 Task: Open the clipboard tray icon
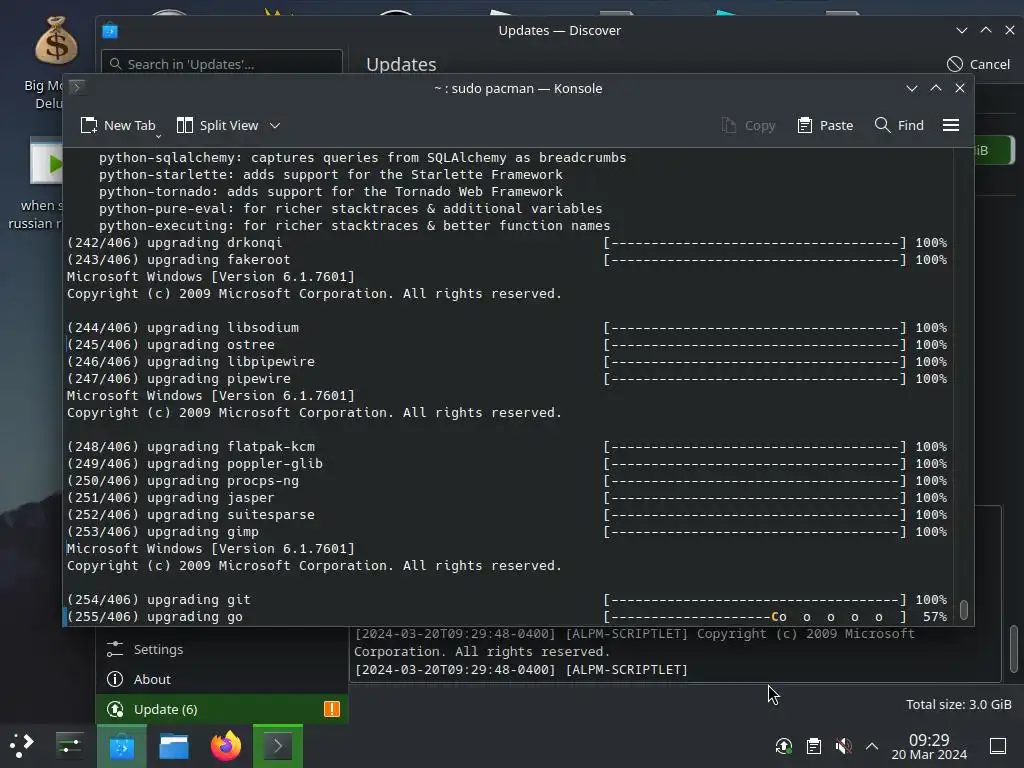coord(814,746)
